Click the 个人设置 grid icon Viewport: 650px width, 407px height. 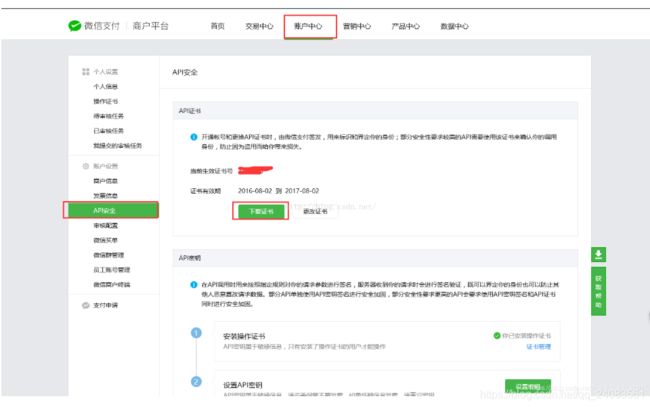pos(86,72)
